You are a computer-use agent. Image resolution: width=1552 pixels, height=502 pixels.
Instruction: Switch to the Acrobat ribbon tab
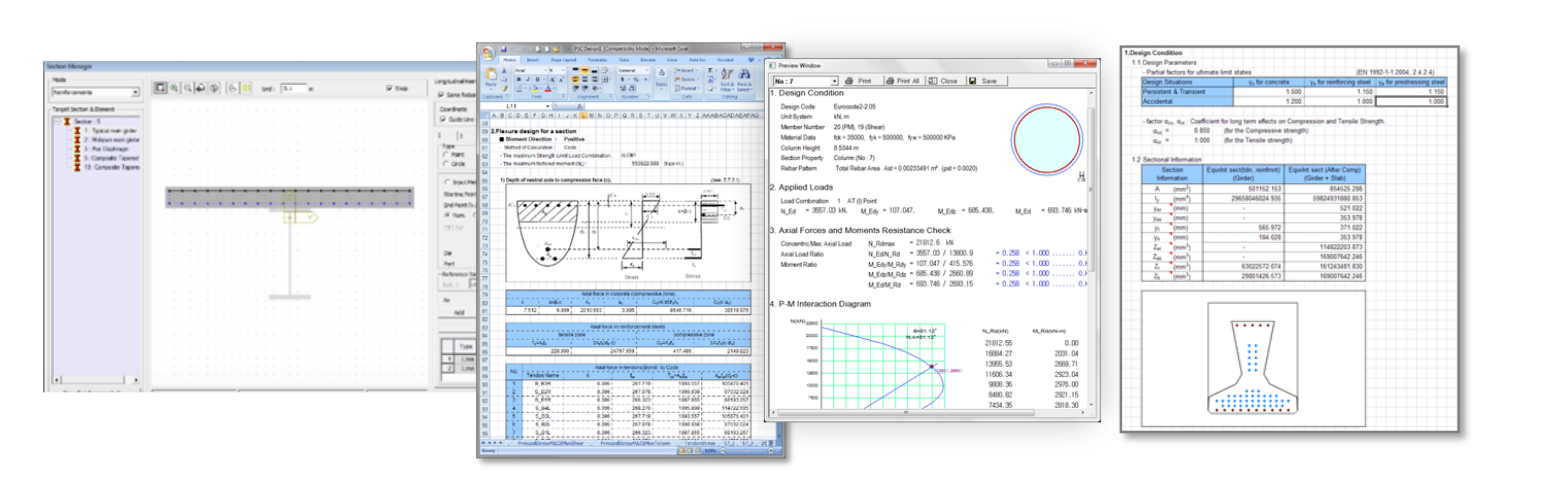pos(725,60)
